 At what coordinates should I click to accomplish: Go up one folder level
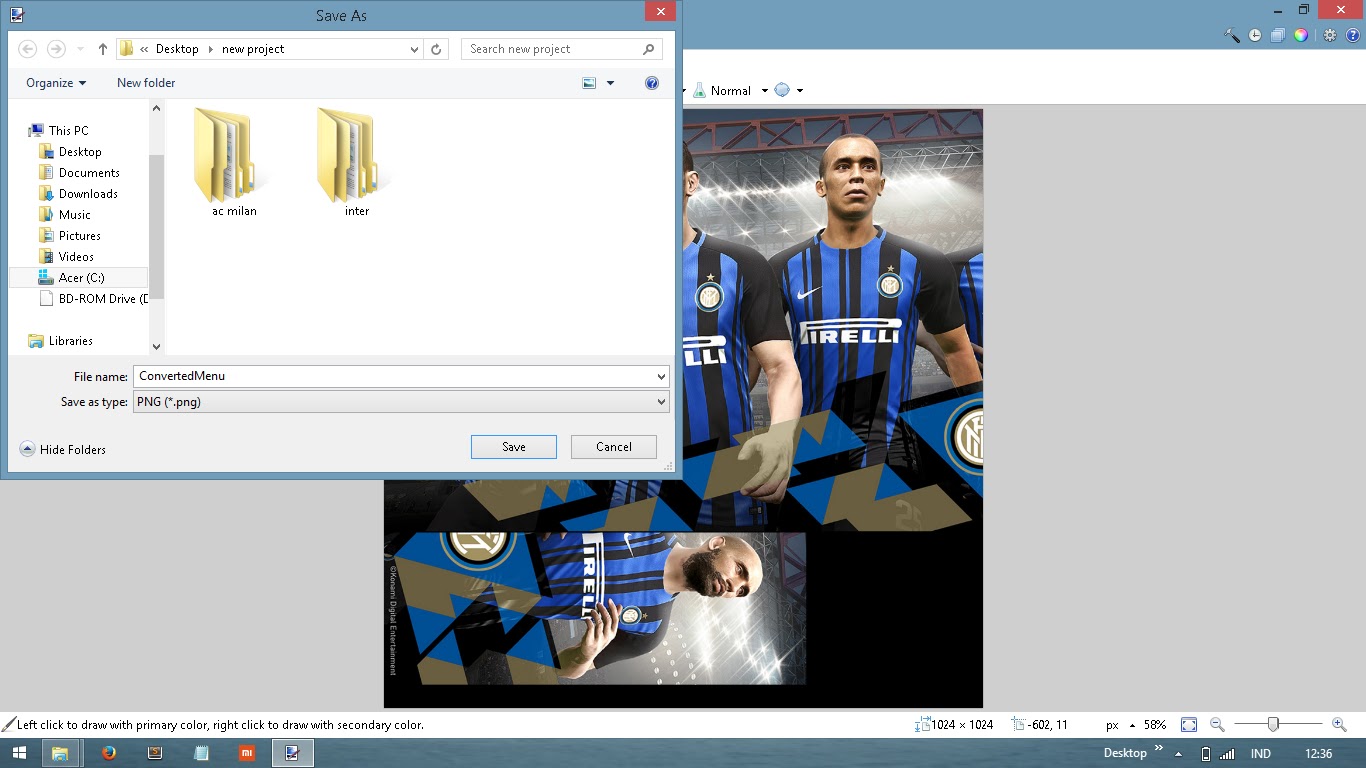tap(102, 49)
